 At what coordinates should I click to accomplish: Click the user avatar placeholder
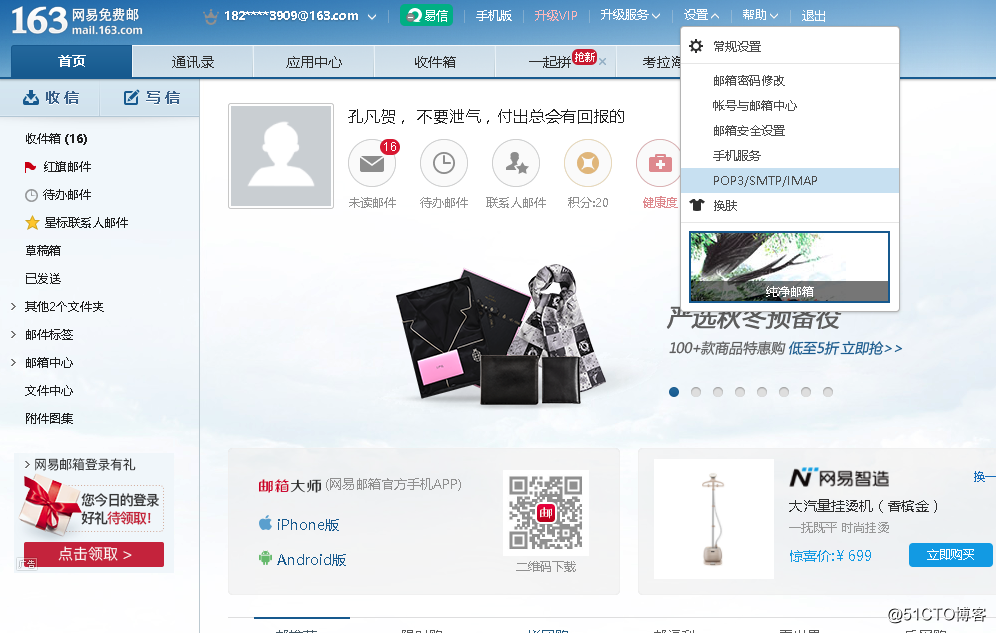pyautogui.click(x=281, y=156)
